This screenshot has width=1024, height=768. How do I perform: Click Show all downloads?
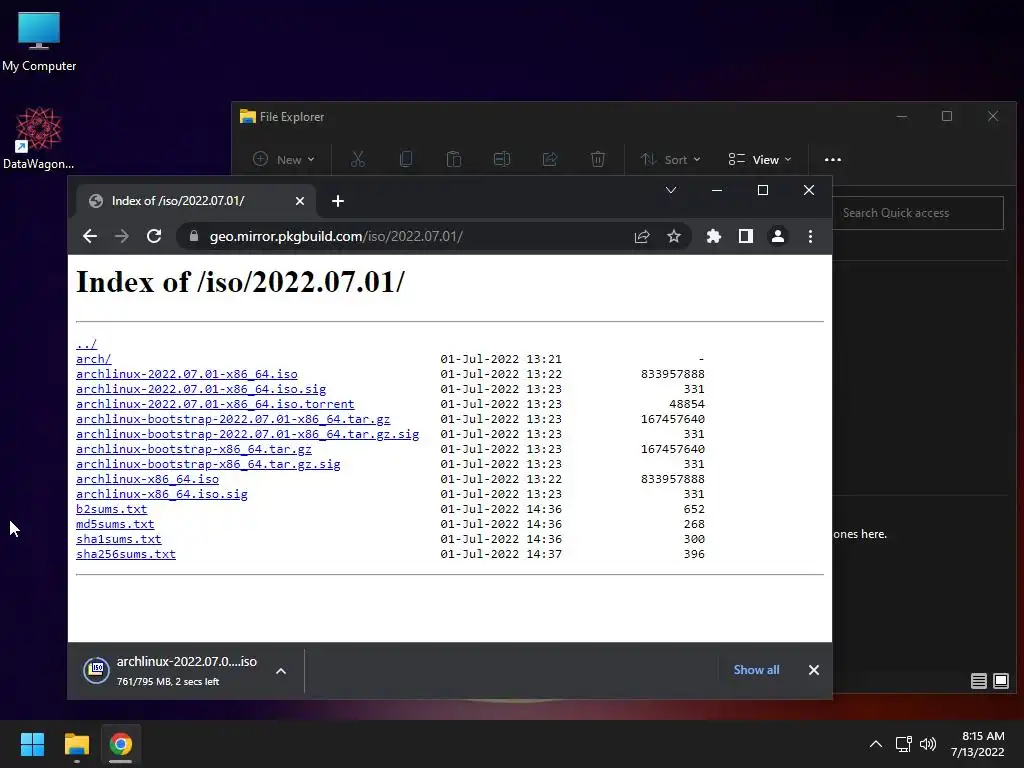coord(756,670)
